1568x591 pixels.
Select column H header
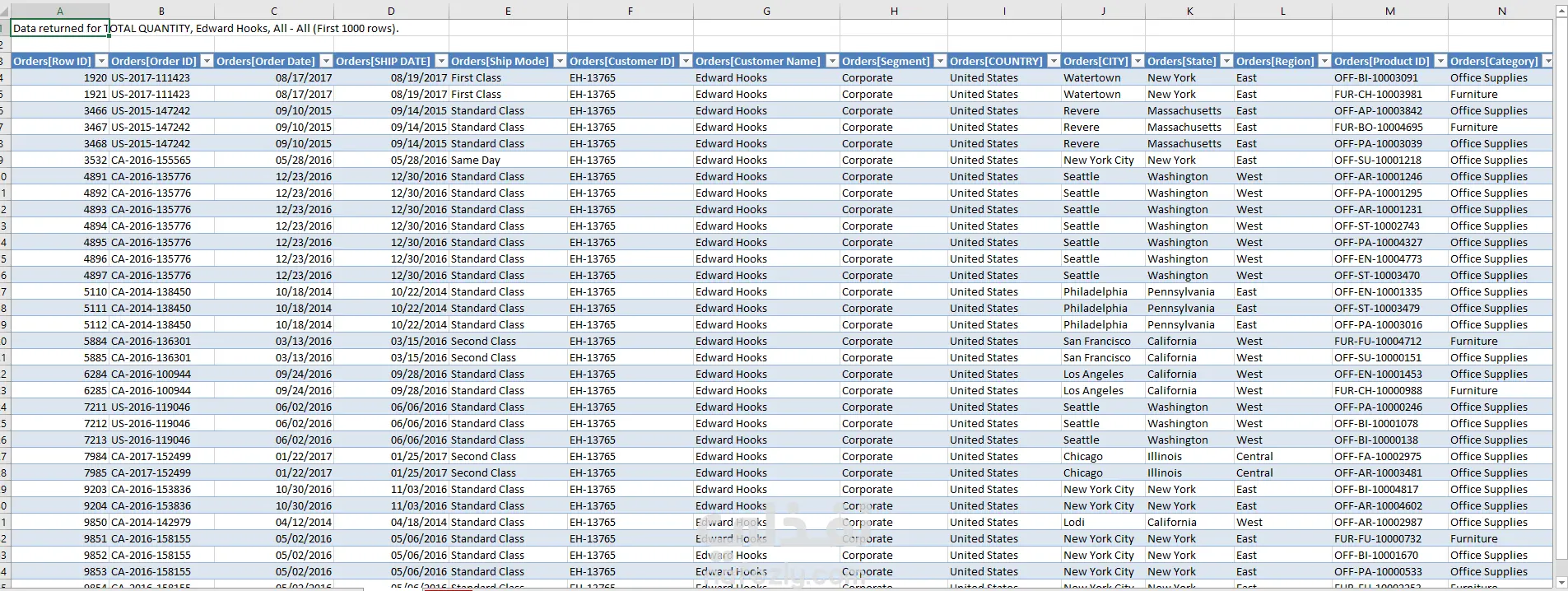pos(894,11)
